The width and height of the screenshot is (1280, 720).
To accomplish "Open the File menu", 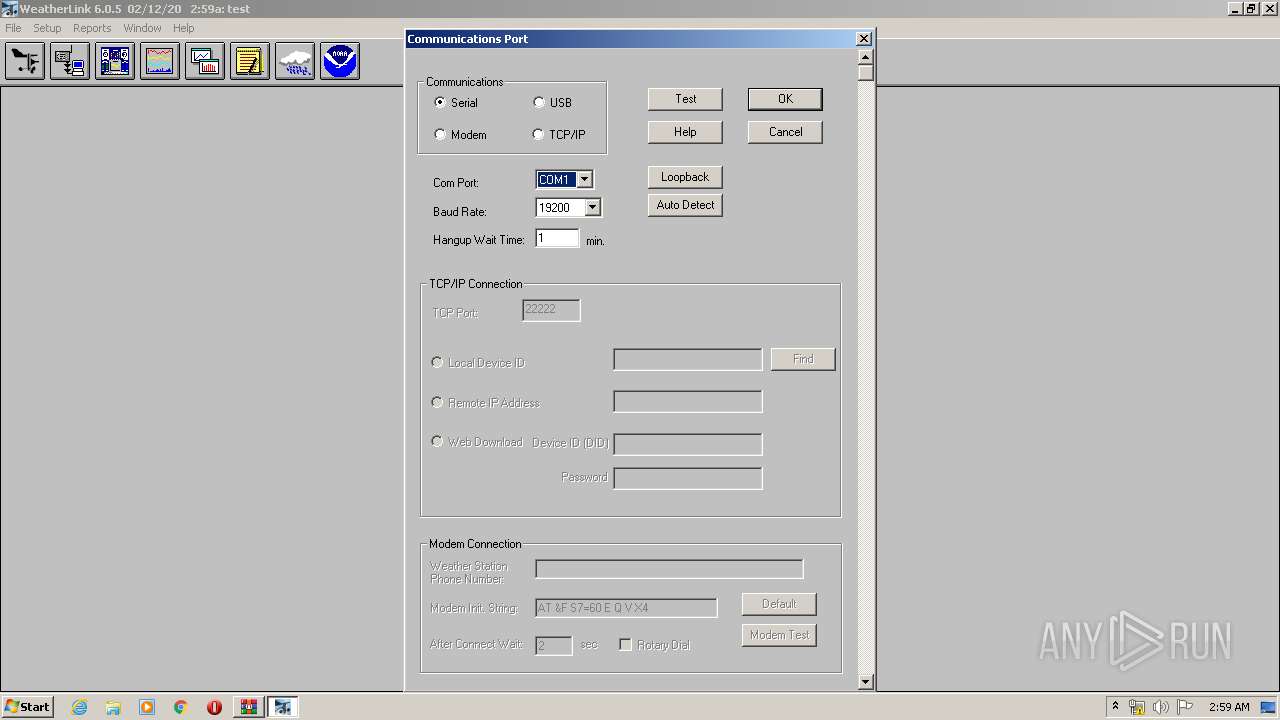I will 13,28.
